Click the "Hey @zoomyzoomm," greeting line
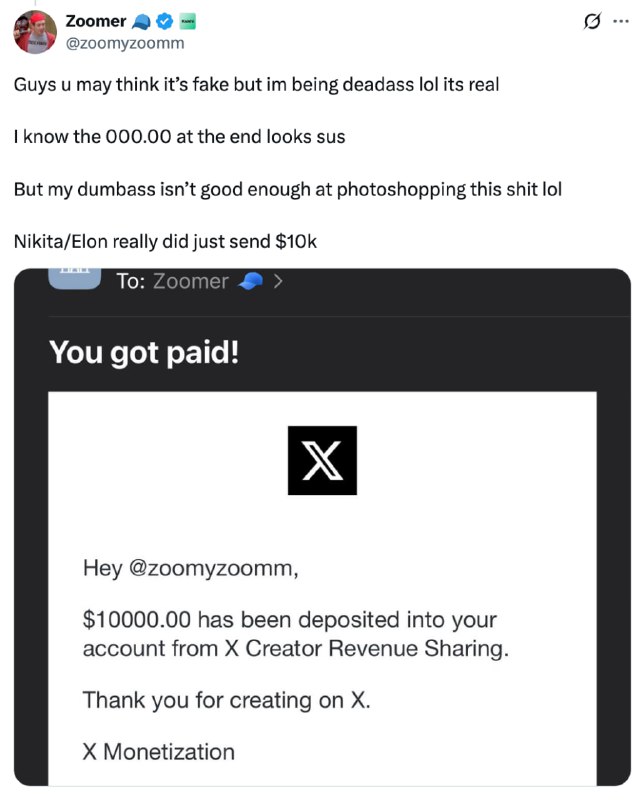The width and height of the screenshot is (643, 800). pos(190,569)
